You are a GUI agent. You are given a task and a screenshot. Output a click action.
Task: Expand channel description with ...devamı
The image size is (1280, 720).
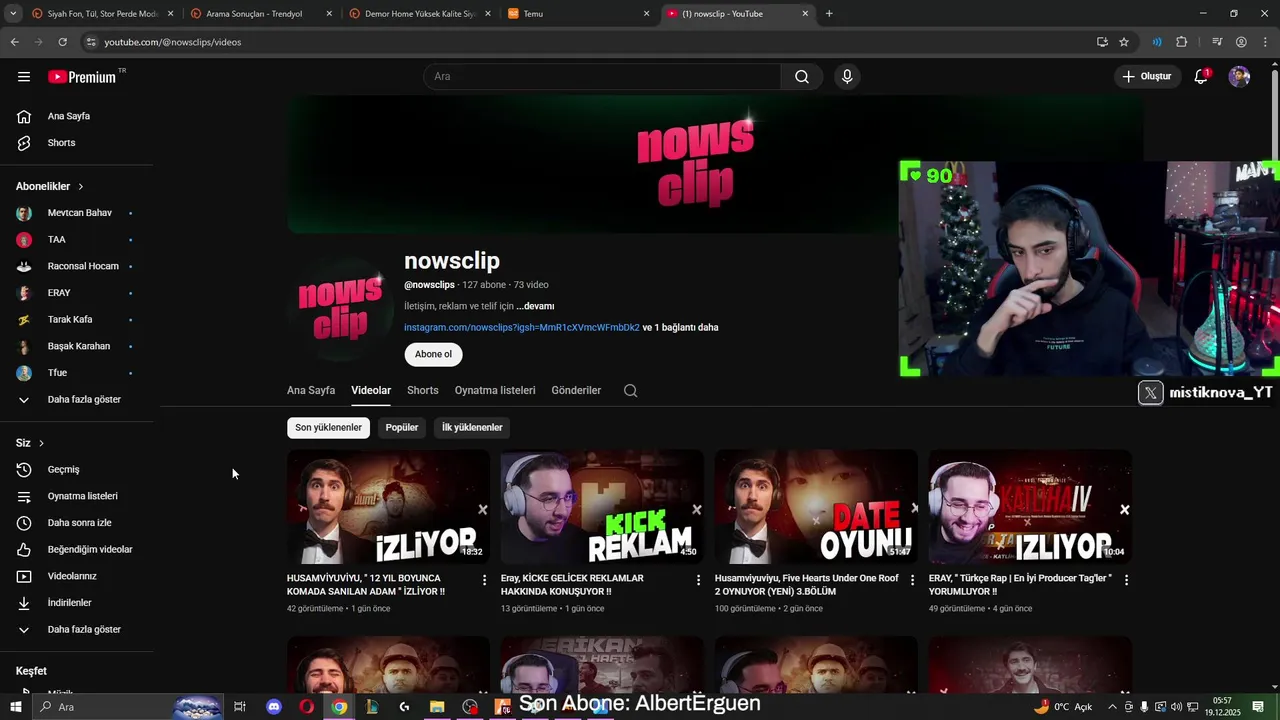point(535,306)
